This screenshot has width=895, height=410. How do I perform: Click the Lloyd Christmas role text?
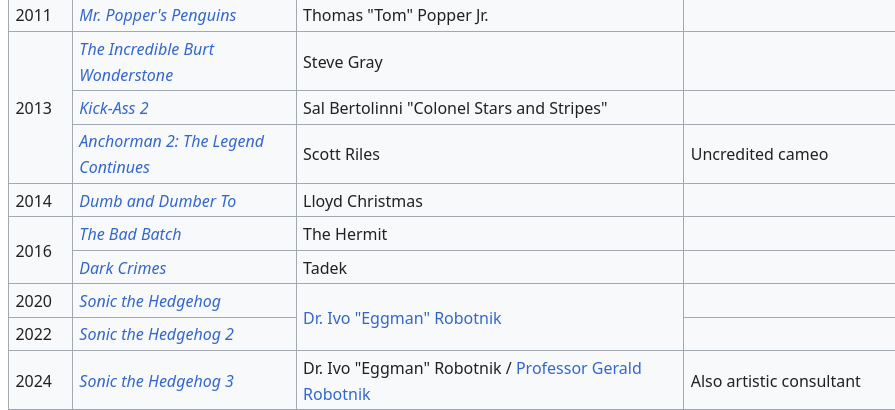[x=363, y=201]
